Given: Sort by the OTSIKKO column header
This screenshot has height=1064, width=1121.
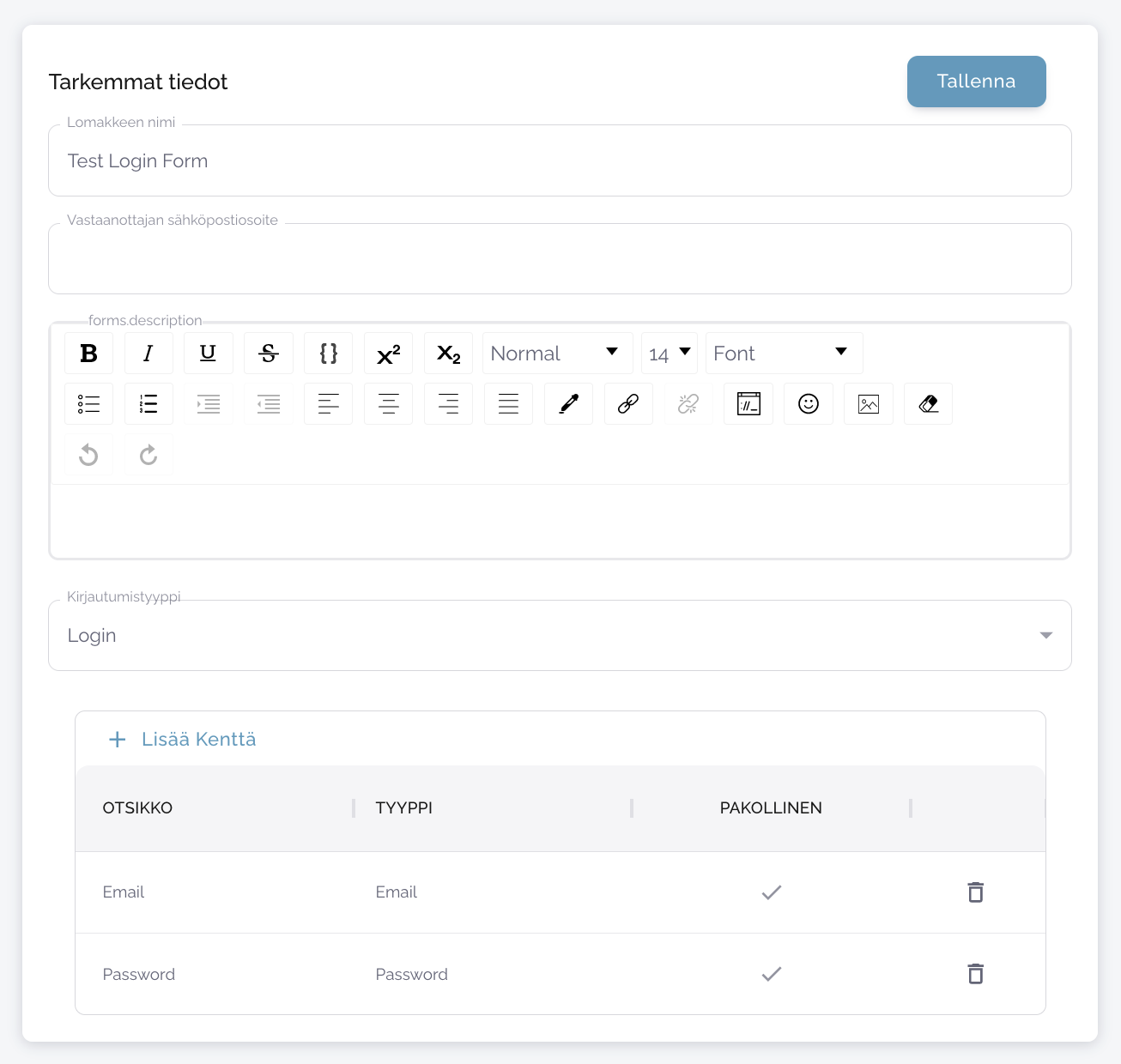Looking at the screenshot, I should click(x=137, y=808).
